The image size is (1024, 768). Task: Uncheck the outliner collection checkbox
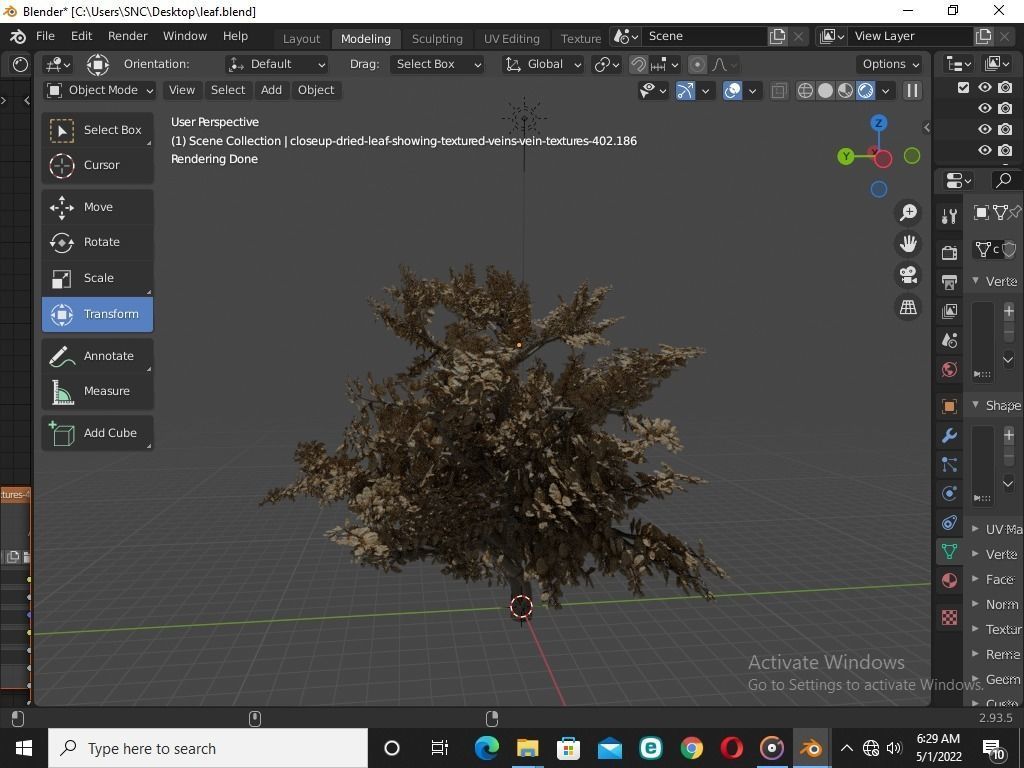point(963,87)
